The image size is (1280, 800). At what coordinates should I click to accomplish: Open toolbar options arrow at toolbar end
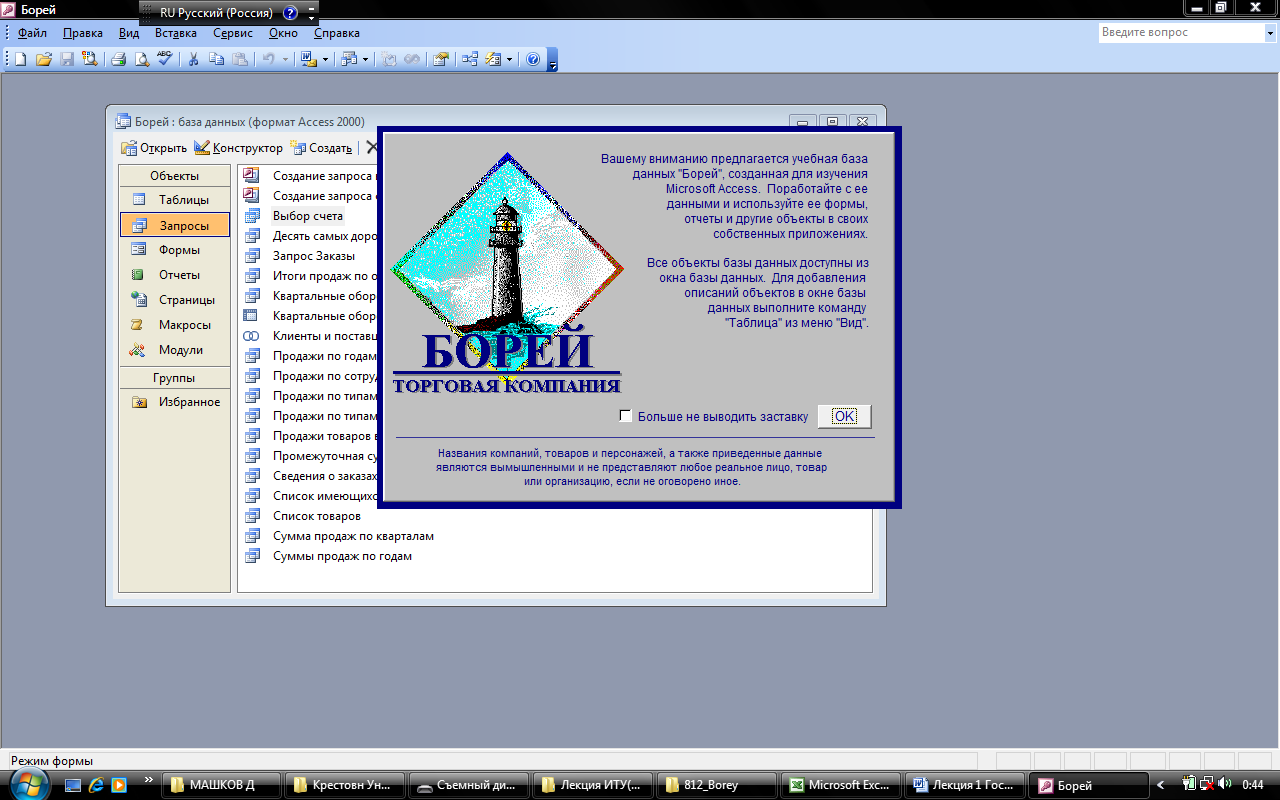(552, 60)
